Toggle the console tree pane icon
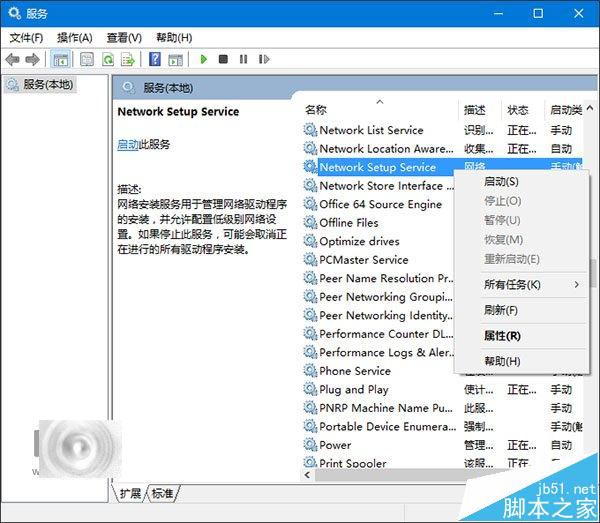This screenshot has height=523, width=600. (x=61, y=59)
